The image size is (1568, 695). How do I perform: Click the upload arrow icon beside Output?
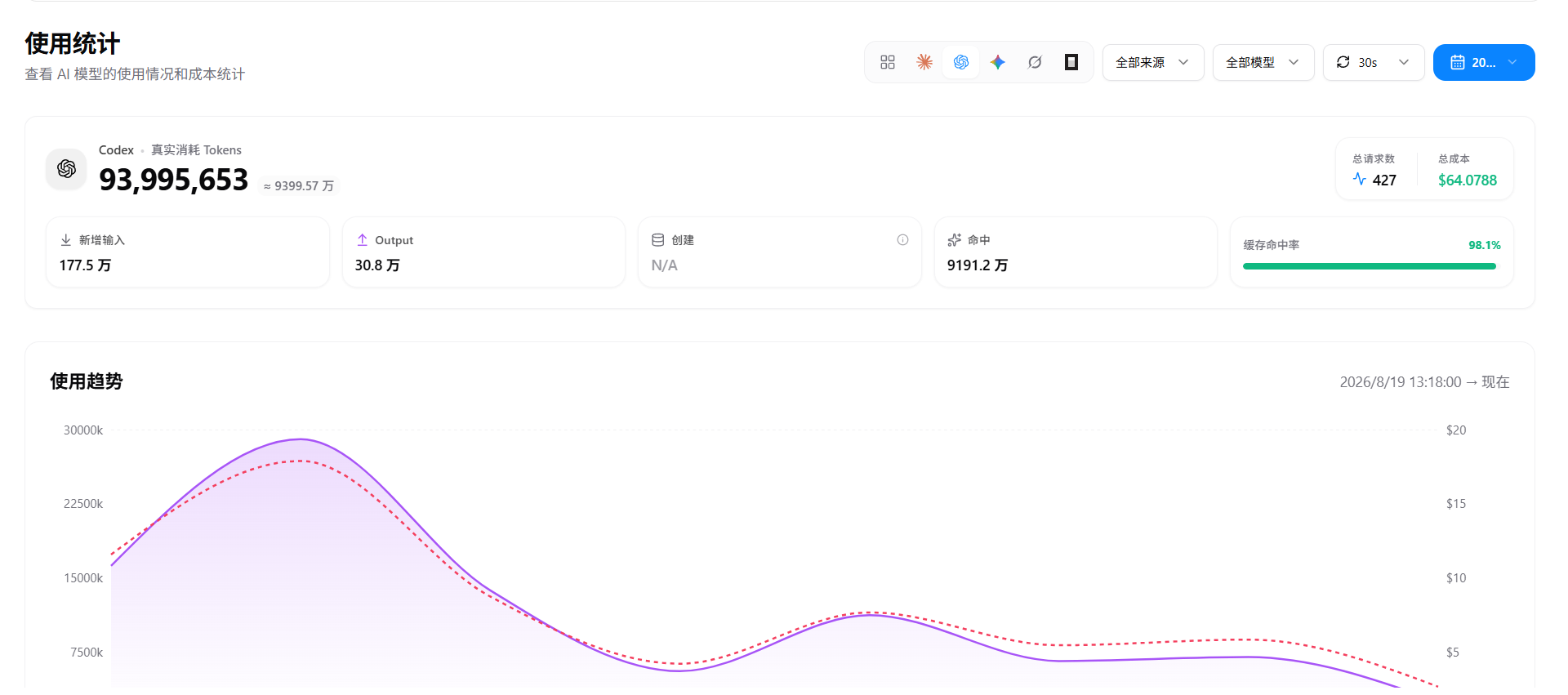pos(362,240)
